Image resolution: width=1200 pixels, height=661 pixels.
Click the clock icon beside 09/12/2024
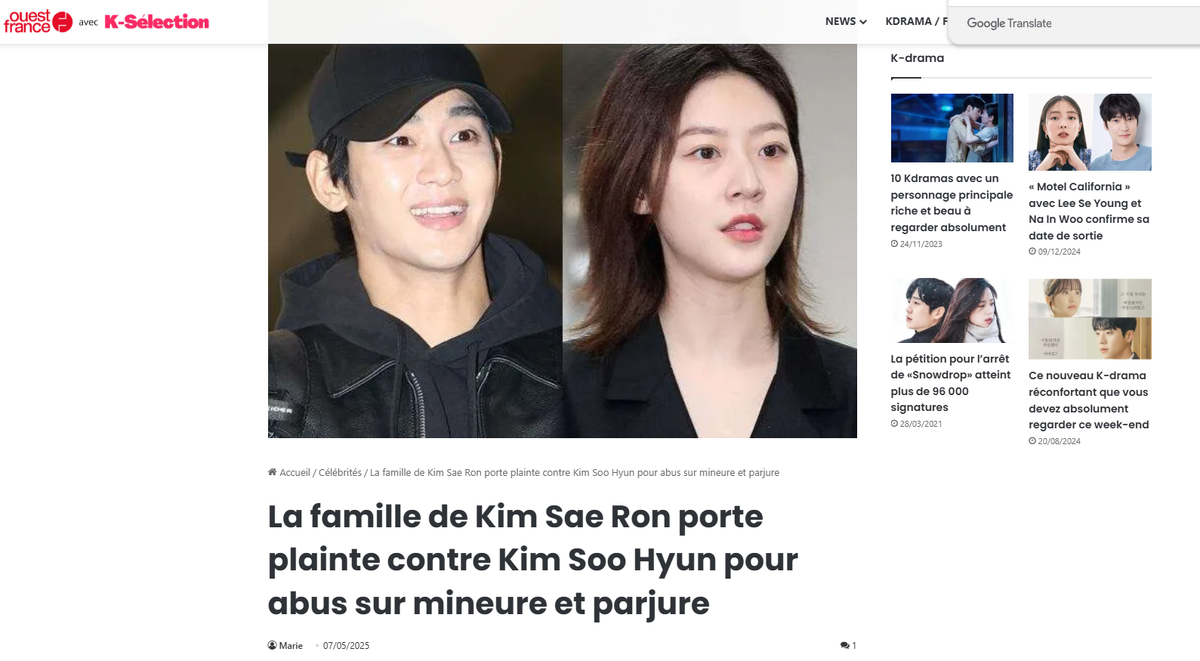point(1032,252)
